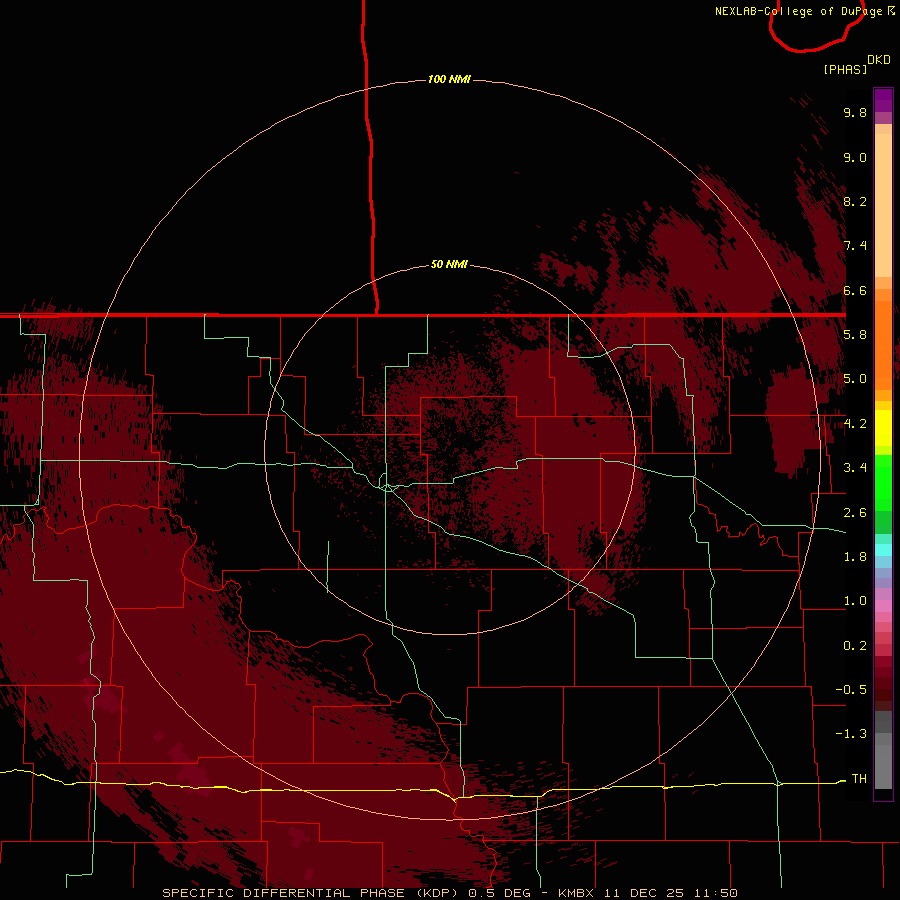Viewport: 900px width, 900px height.
Task: Click the 50 NMI range ring label
Action: pyautogui.click(x=449, y=264)
